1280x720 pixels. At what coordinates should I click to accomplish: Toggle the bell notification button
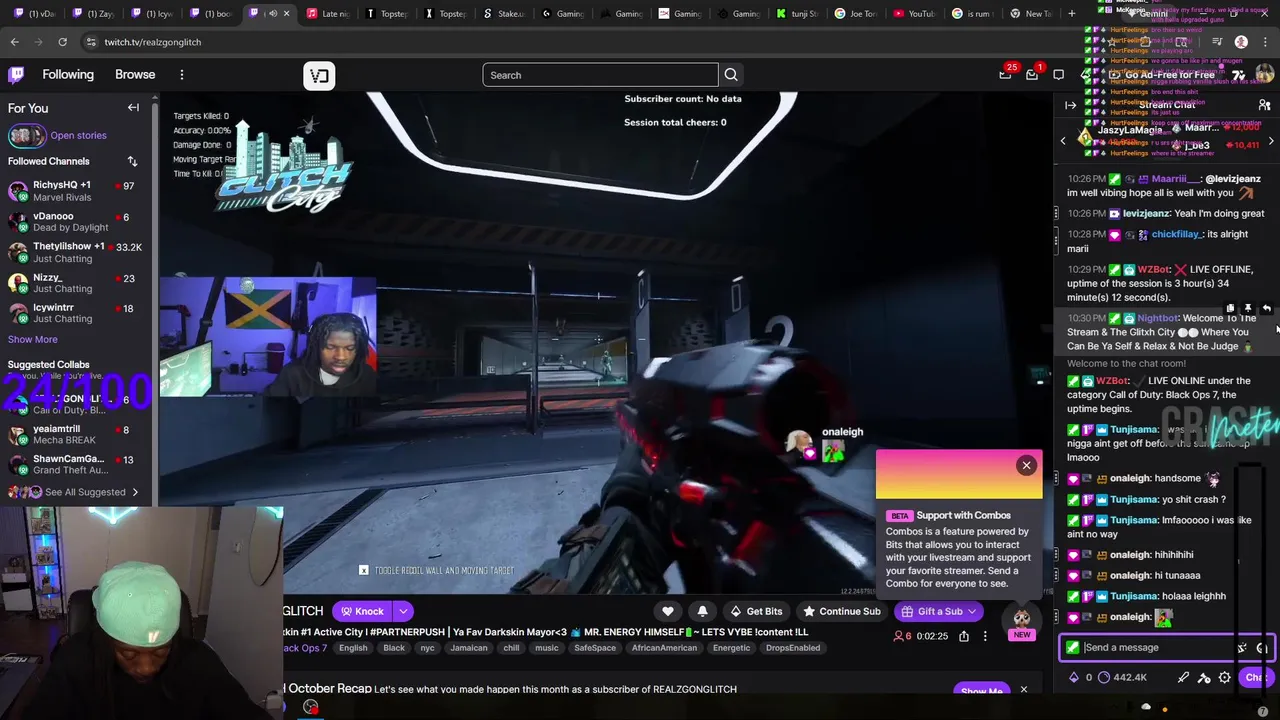[702, 611]
